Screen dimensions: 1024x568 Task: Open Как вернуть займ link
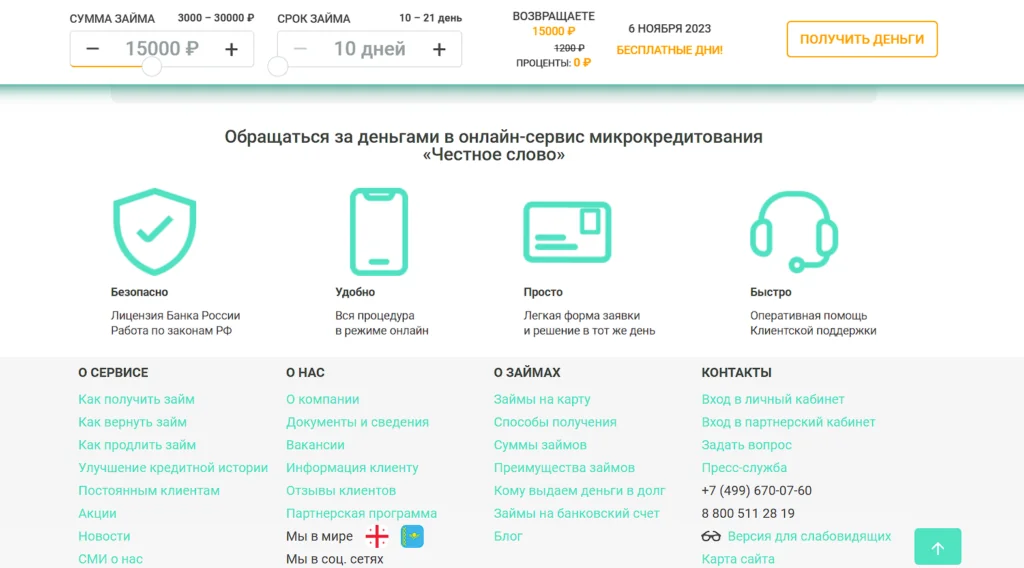point(133,422)
